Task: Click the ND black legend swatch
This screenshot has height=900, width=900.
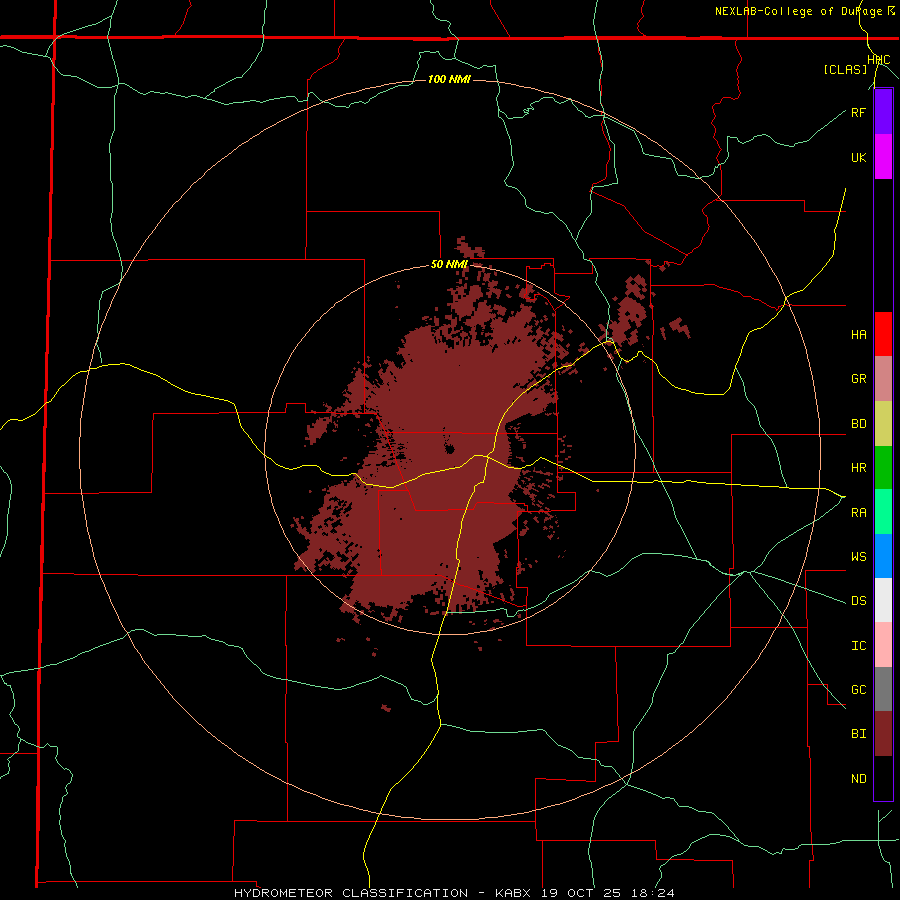Action: pos(883,778)
